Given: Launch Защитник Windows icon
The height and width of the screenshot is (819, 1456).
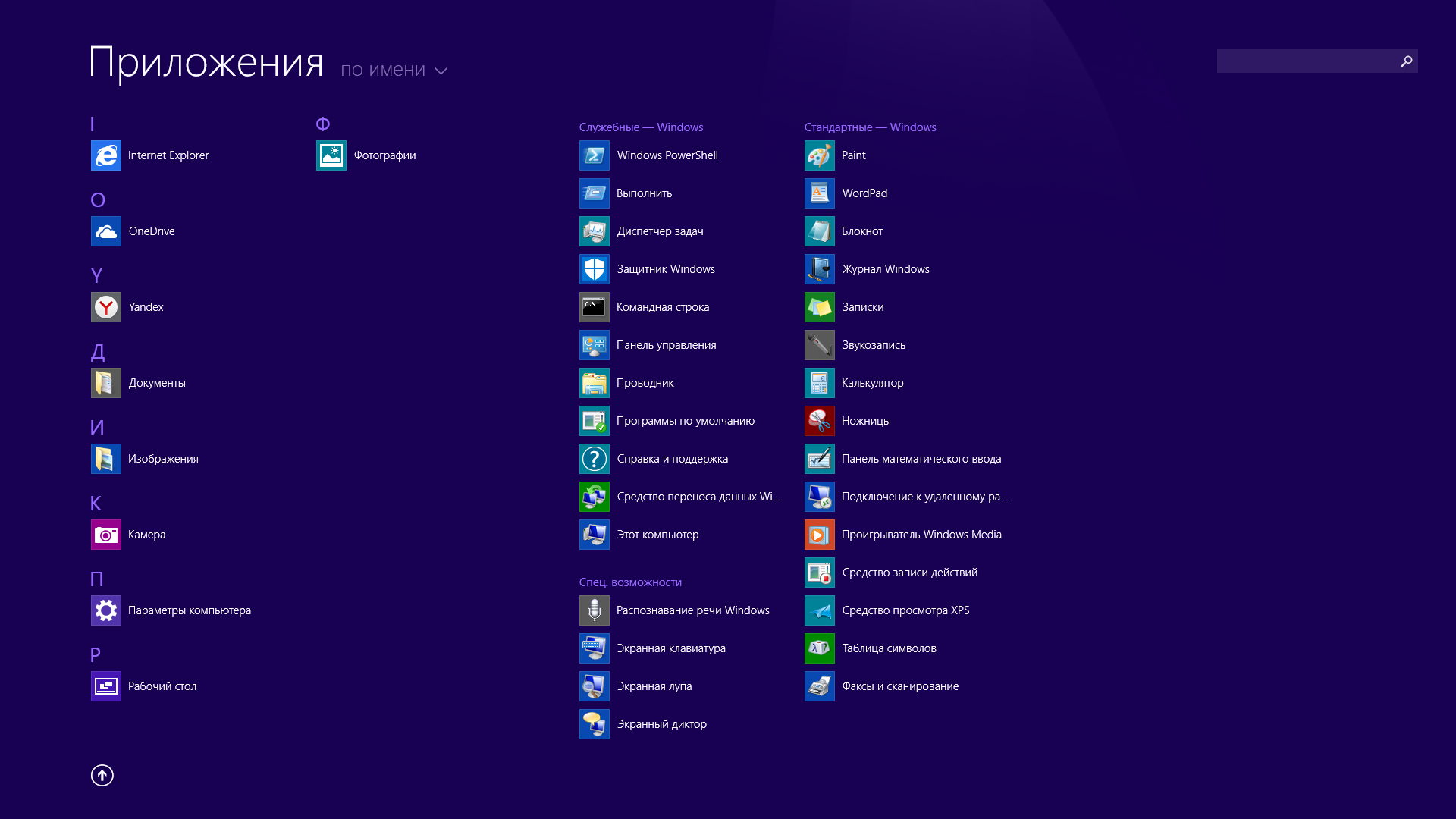Looking at the screenshot, I should pyautogui.click(x=595, y=269).
